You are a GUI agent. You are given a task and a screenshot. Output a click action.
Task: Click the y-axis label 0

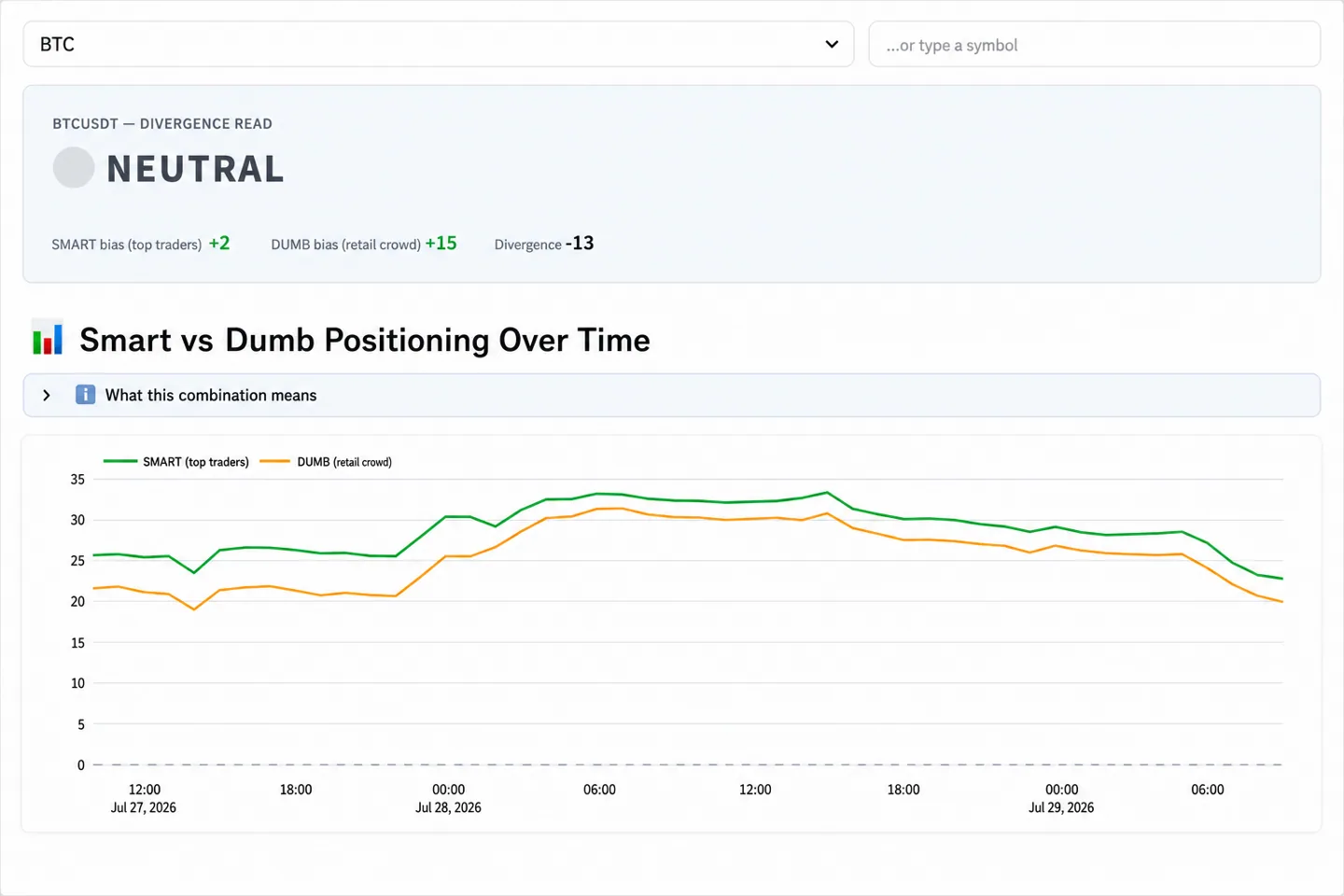[80, 765]
